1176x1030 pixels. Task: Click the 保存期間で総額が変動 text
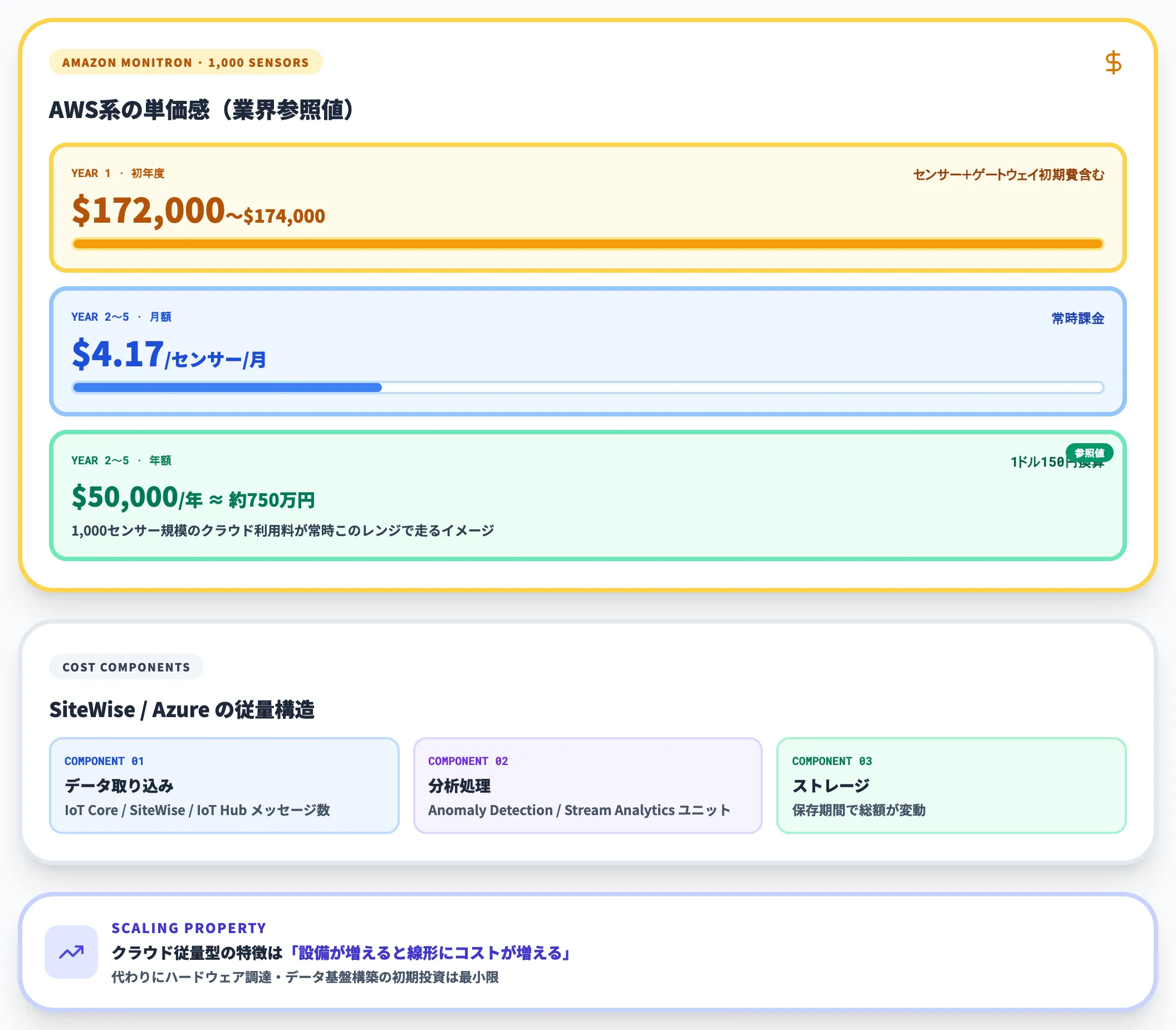(x=859, y=811)
